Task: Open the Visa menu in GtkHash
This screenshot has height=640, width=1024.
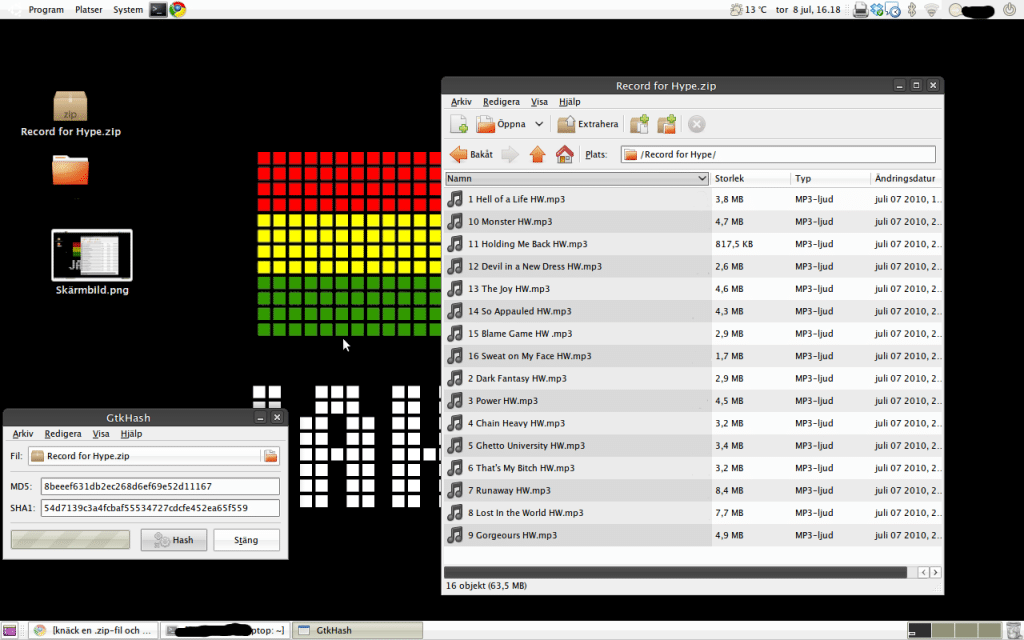Action: click(101, 434)
